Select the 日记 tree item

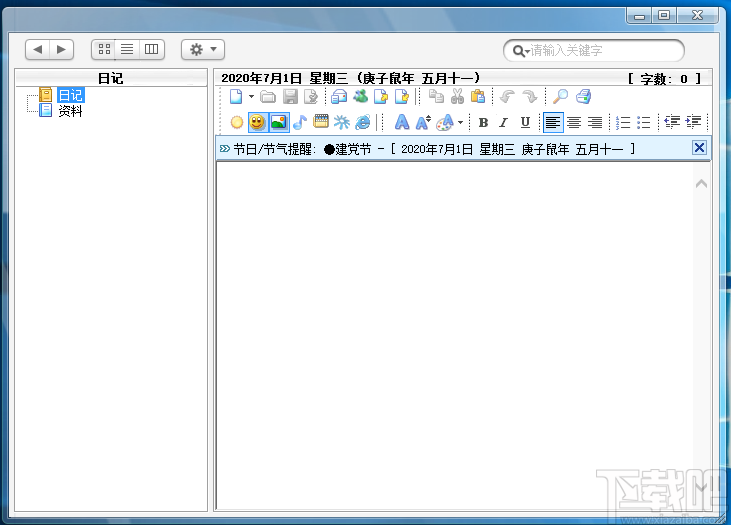tap(70, 95)
